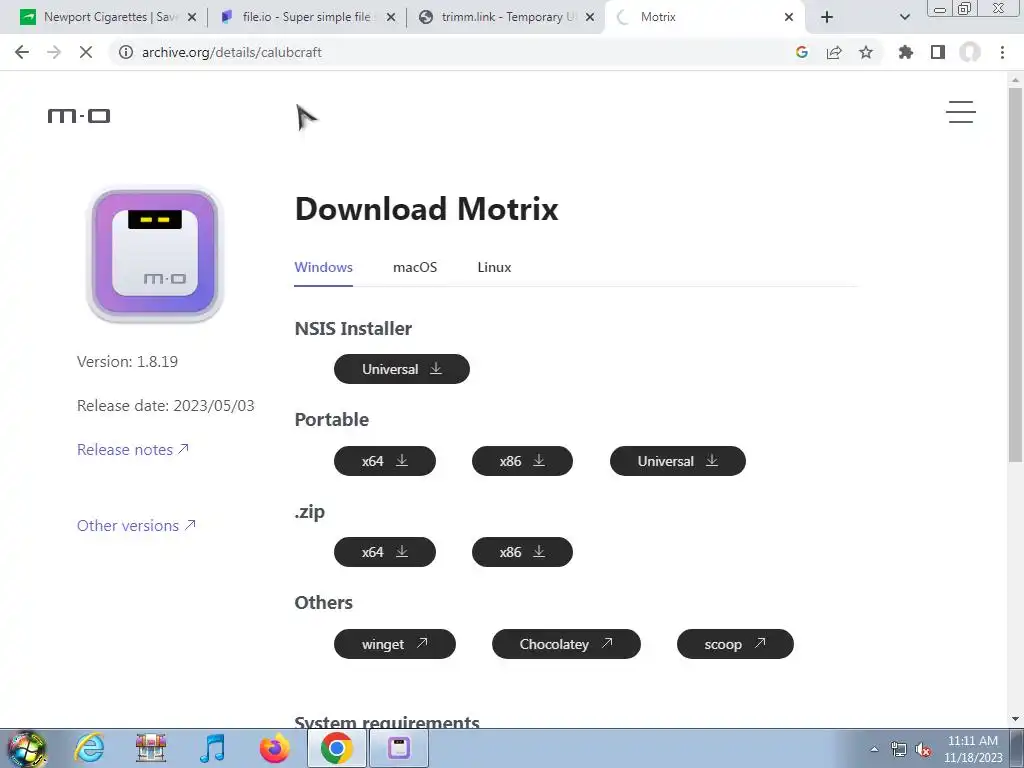Viewport: 1024px width, 768px height.
Task: Show hidden system tray icons
Action: point(874,749)
